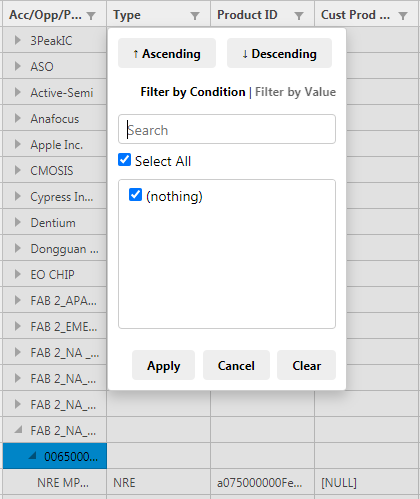Clear the current filter
The image size is (420, 499).
(x=306, y=365)
